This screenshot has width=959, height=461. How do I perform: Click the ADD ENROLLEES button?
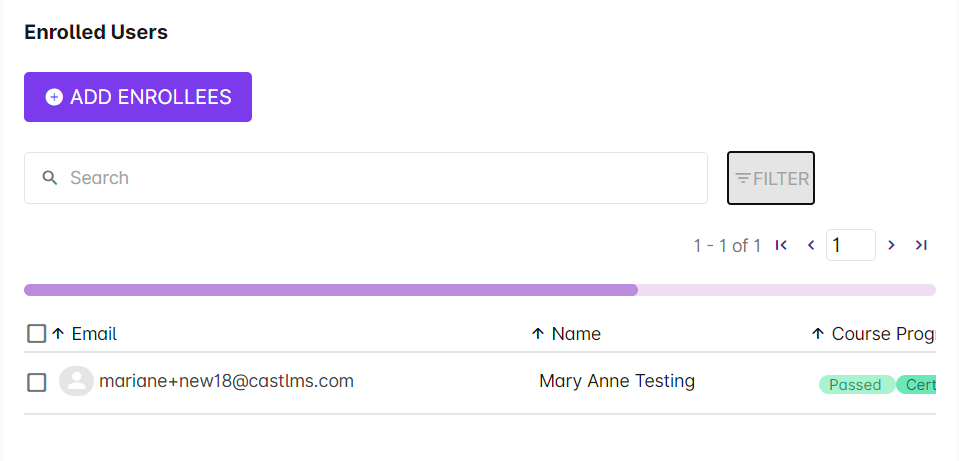(138, 97)
